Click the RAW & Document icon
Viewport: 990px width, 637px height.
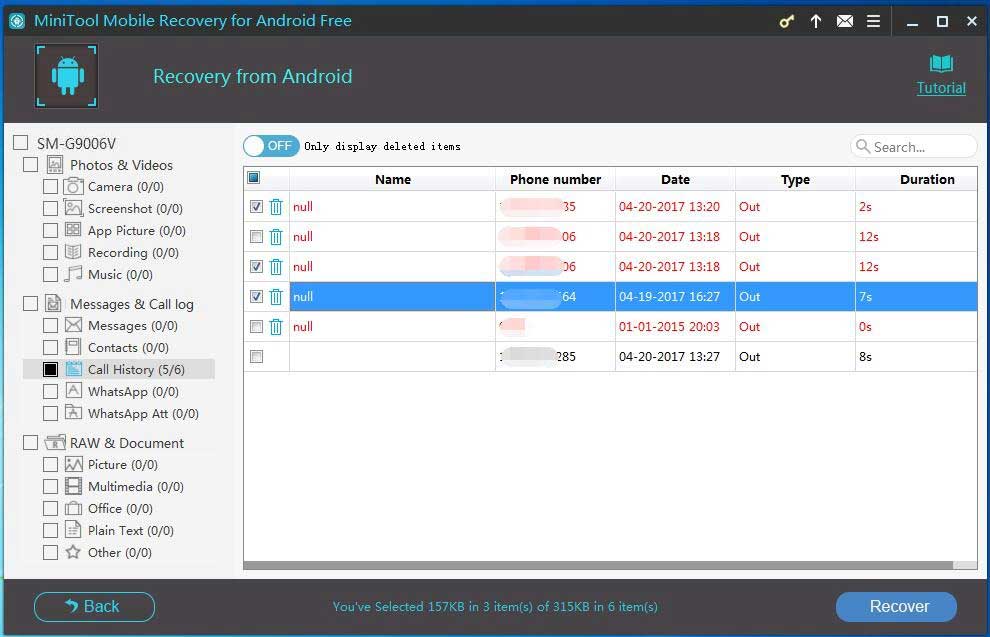pos(55,443)
